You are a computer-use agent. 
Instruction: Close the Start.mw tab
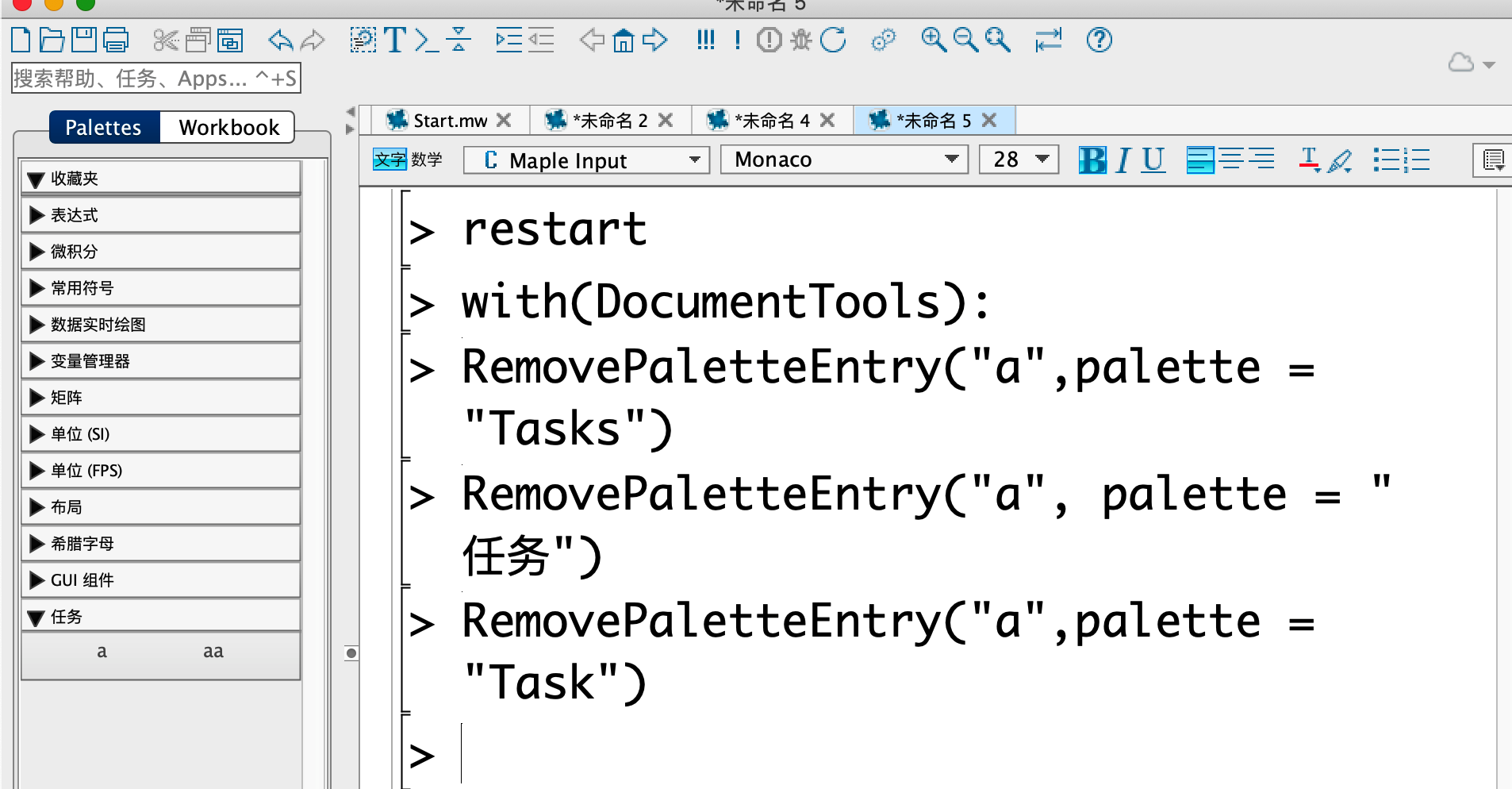pos(504,120)
